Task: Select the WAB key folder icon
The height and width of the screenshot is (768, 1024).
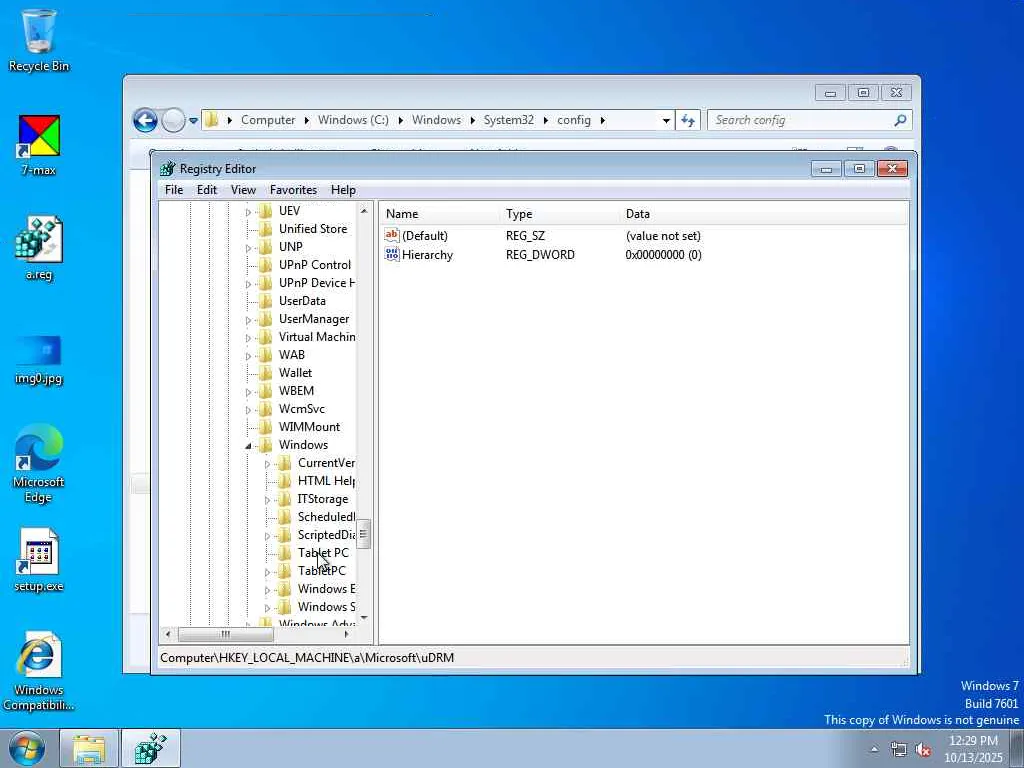Action: click(265, 355)
